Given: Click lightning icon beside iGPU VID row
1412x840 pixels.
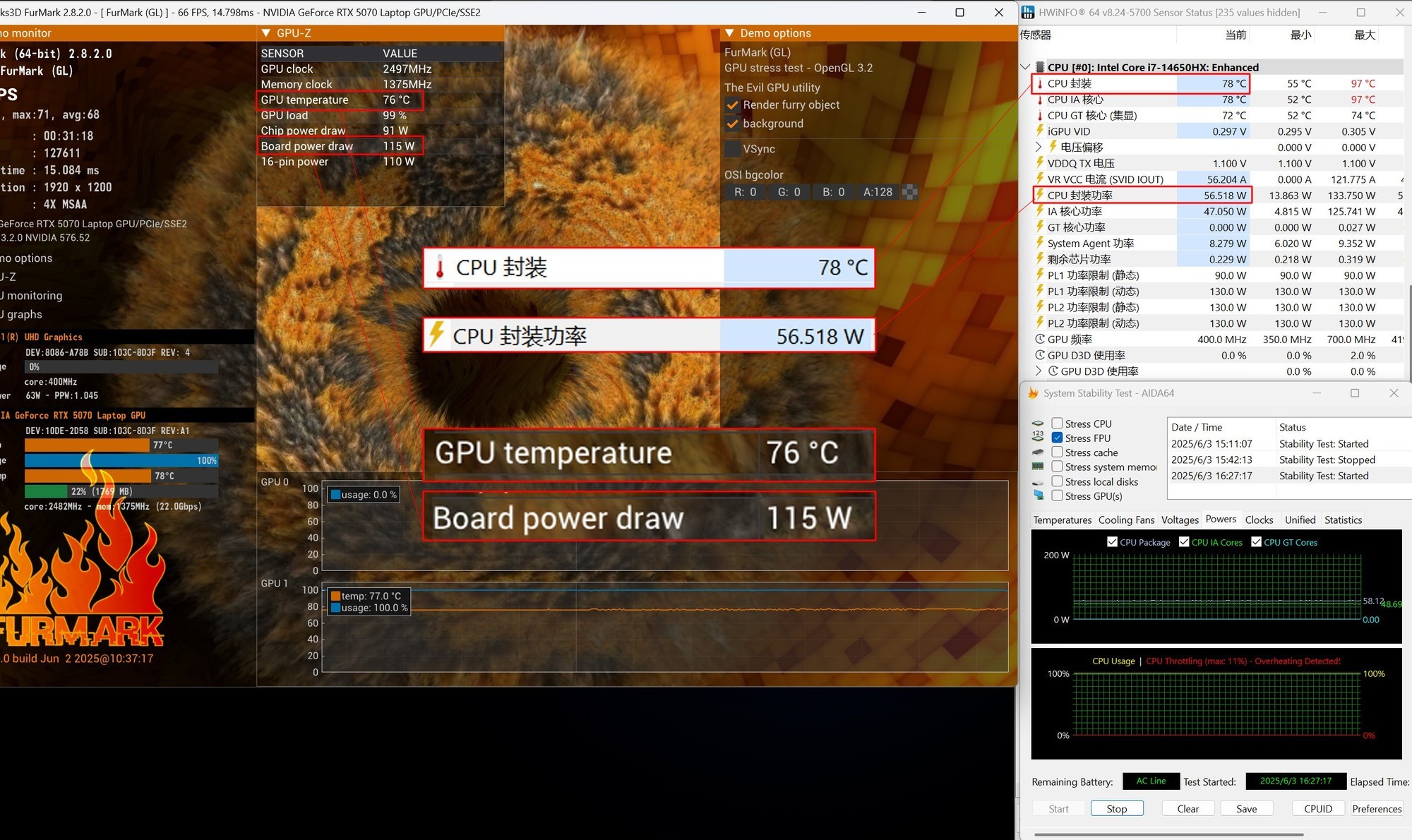Looking at the screenshot, I should 1040,131.
